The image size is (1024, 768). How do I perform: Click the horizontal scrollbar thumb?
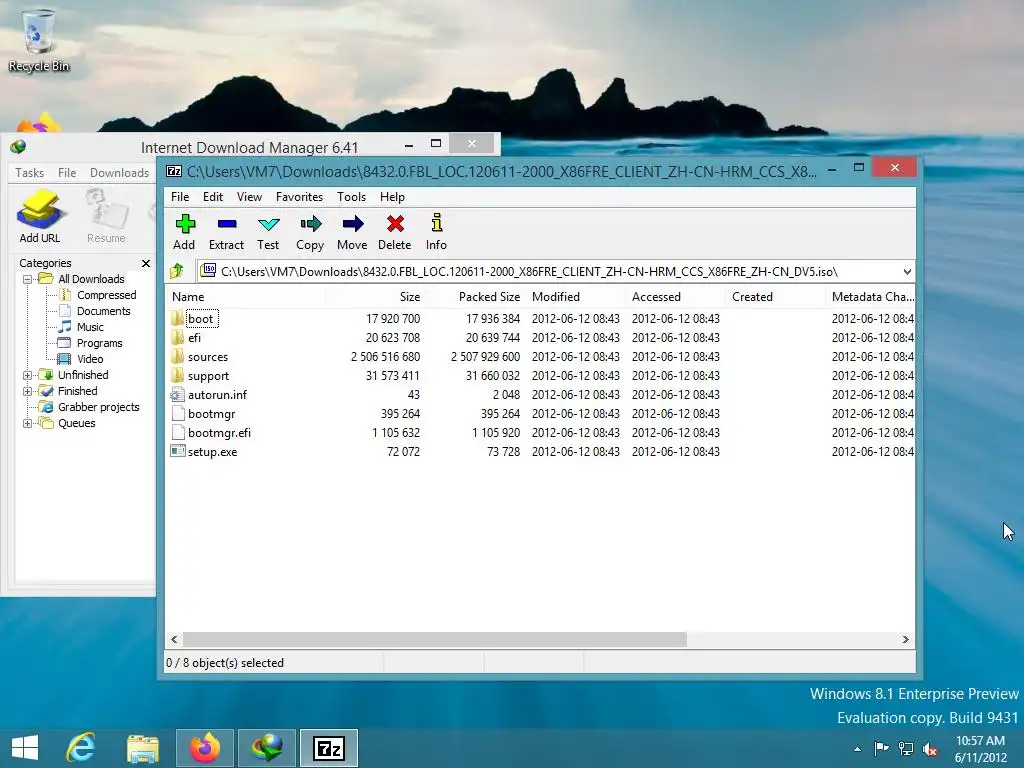[x=435, y=639]
